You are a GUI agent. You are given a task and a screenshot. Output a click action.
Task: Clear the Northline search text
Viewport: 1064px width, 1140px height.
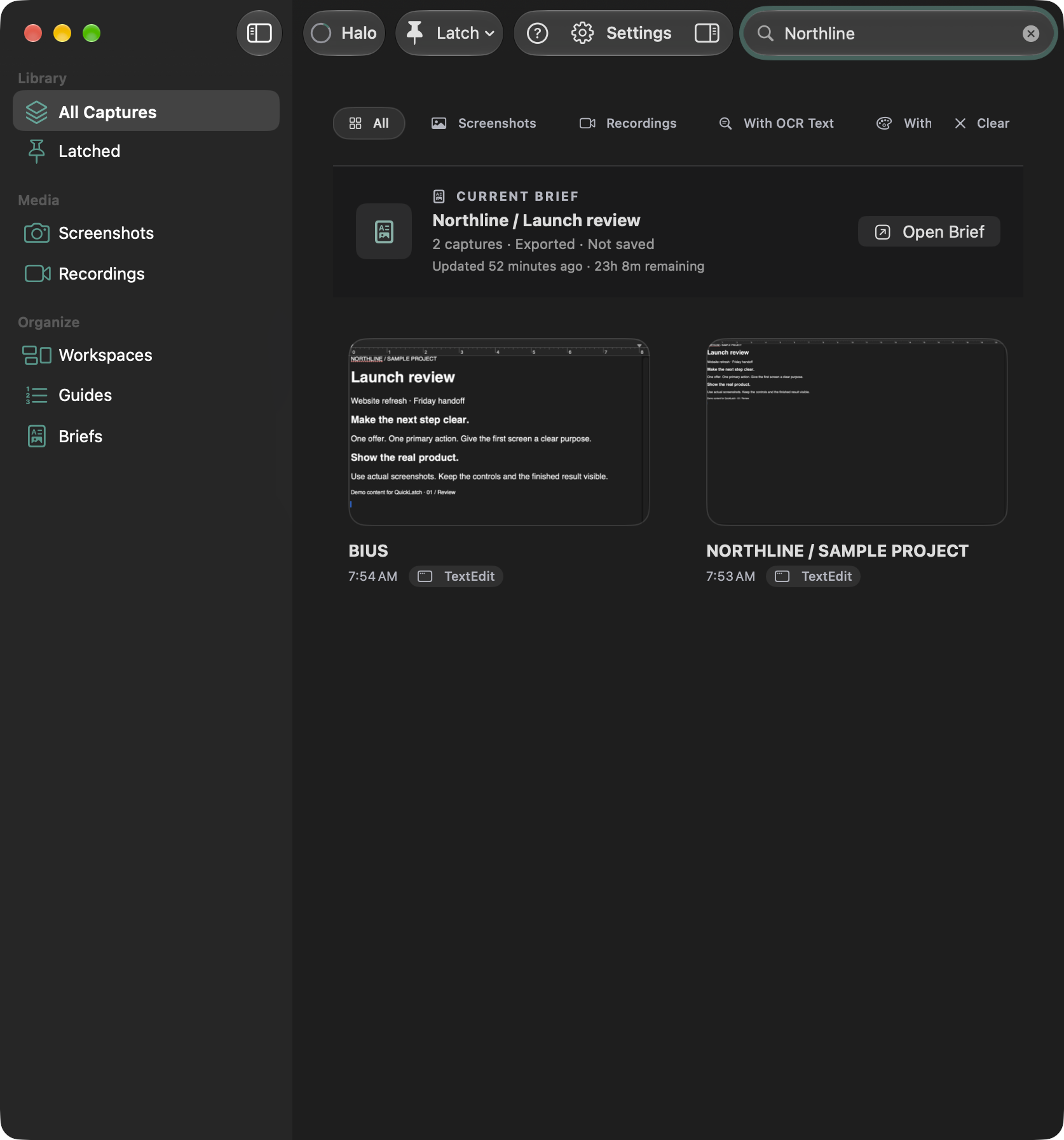pos(1030,34)
